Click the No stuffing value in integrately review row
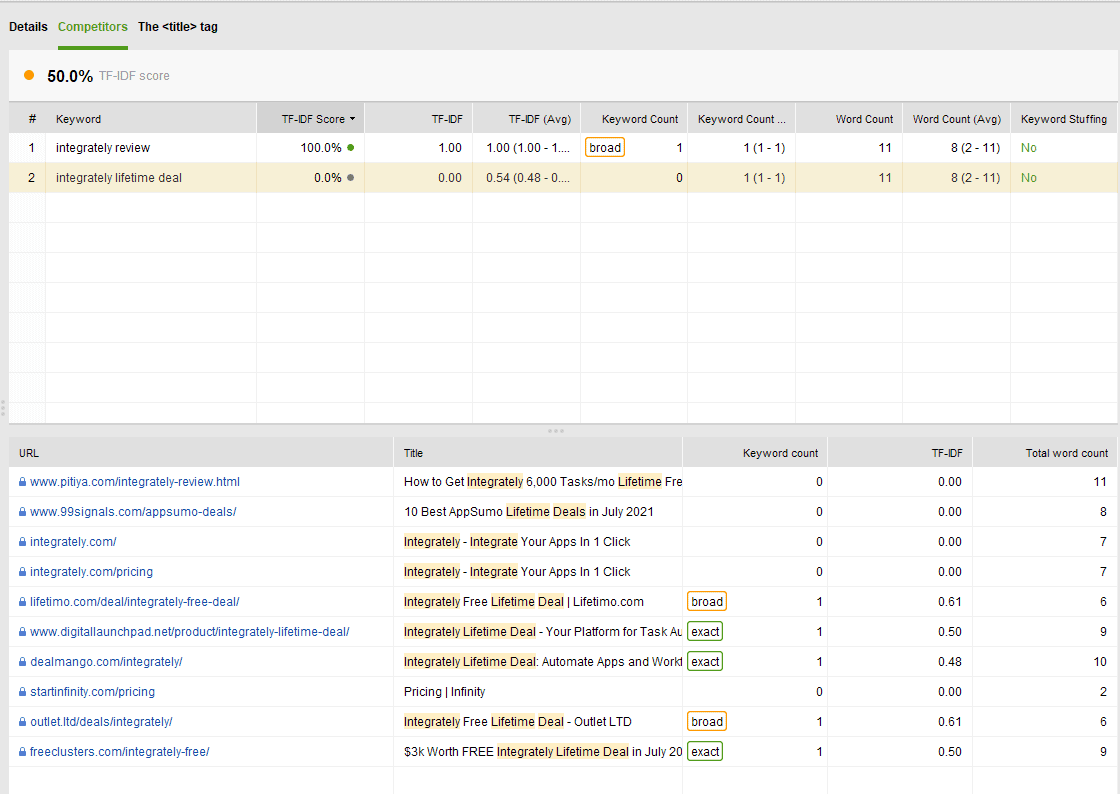The width and height of the screenshot is (1120, 794). tap(1029, 148)
